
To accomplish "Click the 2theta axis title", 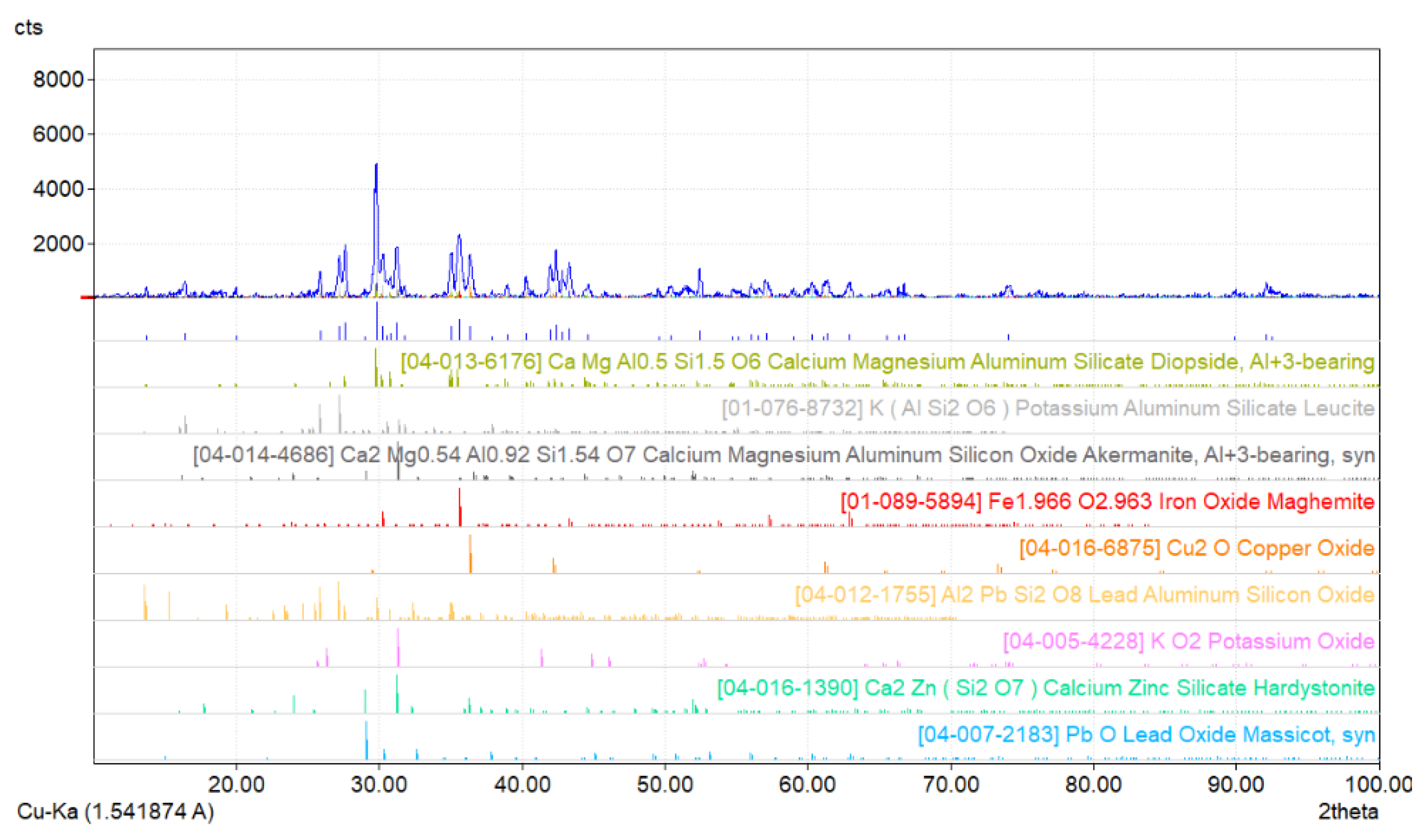I will coord(1348,811).
